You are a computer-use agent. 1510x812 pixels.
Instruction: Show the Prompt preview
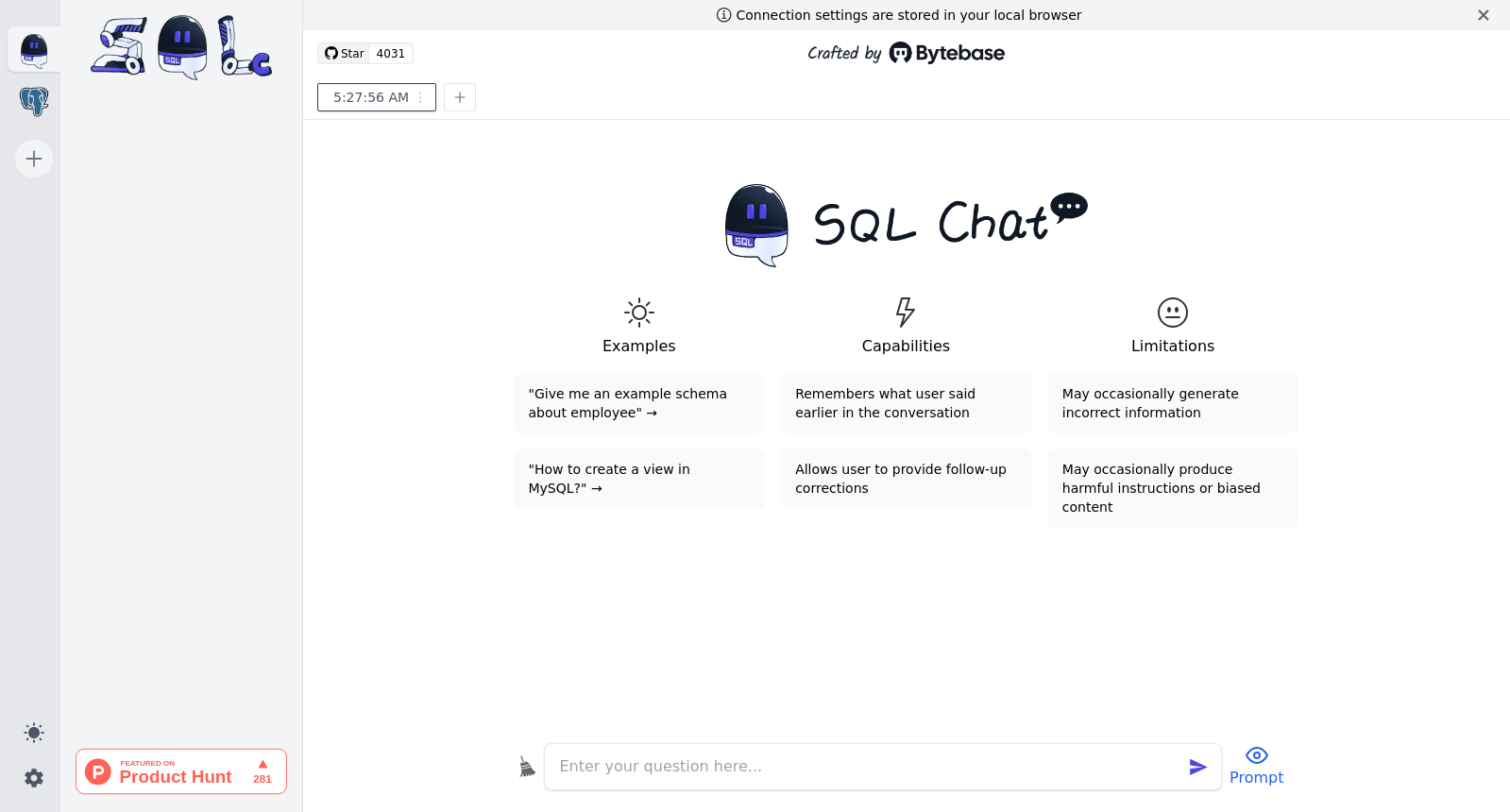[1256, 766]
